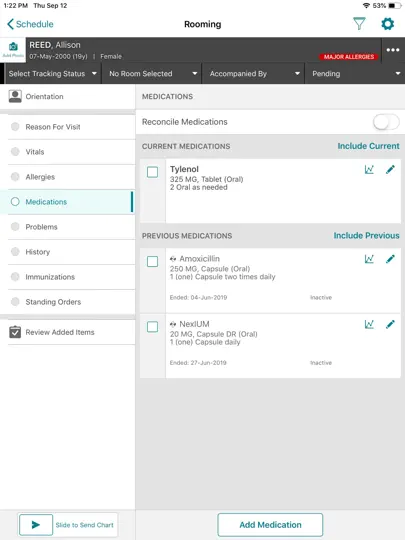Tap the Add Medication button
This screenshot has height=540, width=405.
click(x=270, y=525)
